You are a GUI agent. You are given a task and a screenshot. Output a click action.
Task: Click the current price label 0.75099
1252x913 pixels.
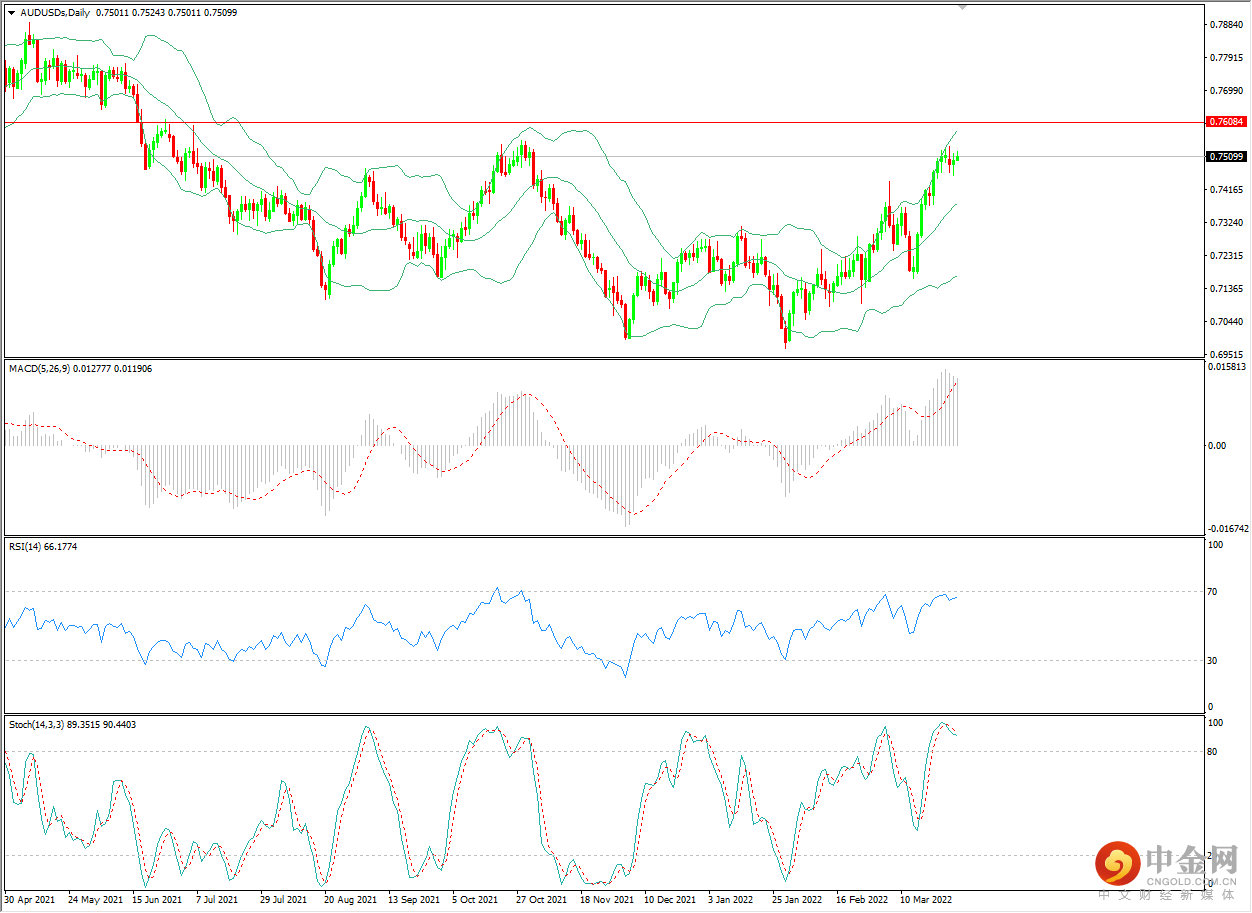tap(1226, 156)
